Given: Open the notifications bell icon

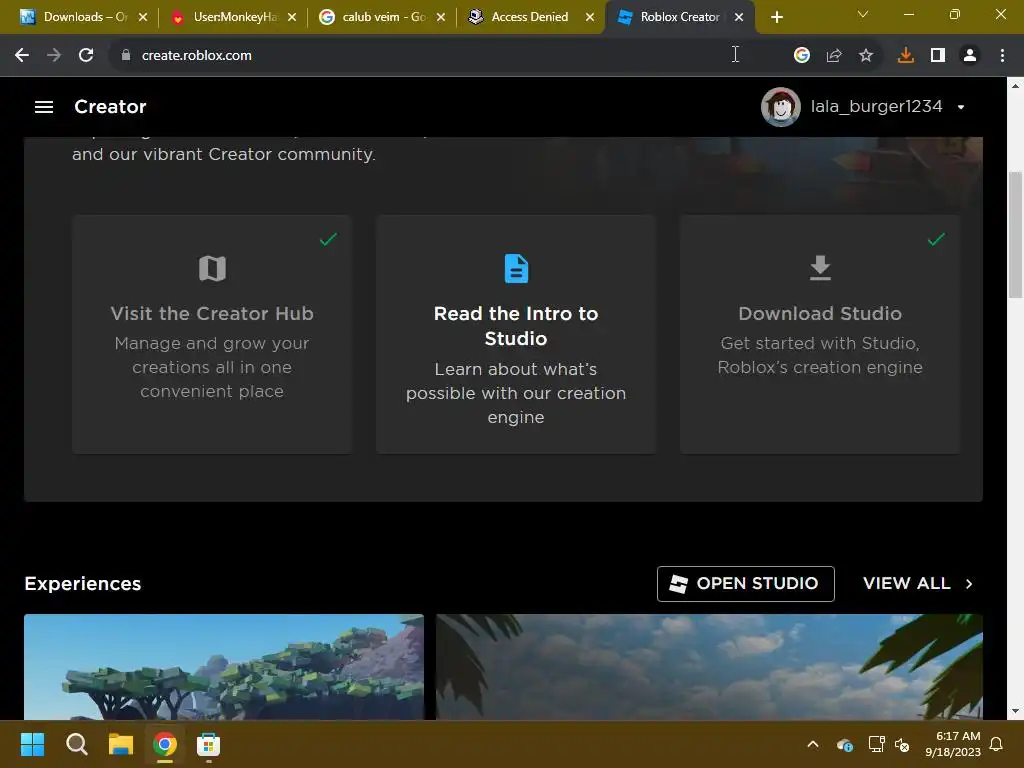Looking at the screenshot, I should (x=997, y=744).
